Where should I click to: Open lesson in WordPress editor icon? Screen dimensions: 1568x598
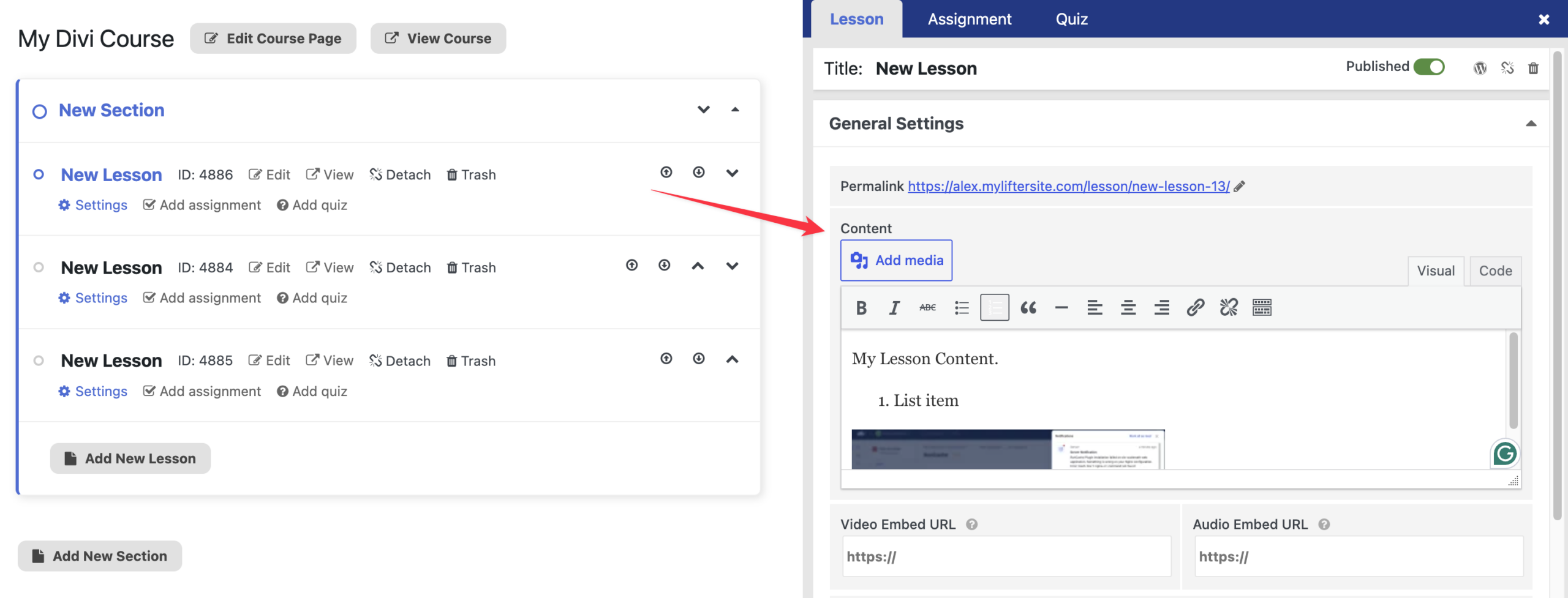point(1480,68)
